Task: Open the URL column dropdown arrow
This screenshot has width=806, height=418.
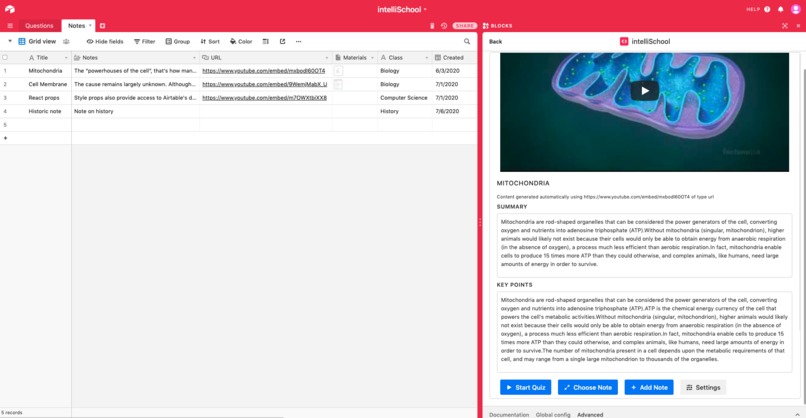Action: pyautogui.click(x=327, y=58)
